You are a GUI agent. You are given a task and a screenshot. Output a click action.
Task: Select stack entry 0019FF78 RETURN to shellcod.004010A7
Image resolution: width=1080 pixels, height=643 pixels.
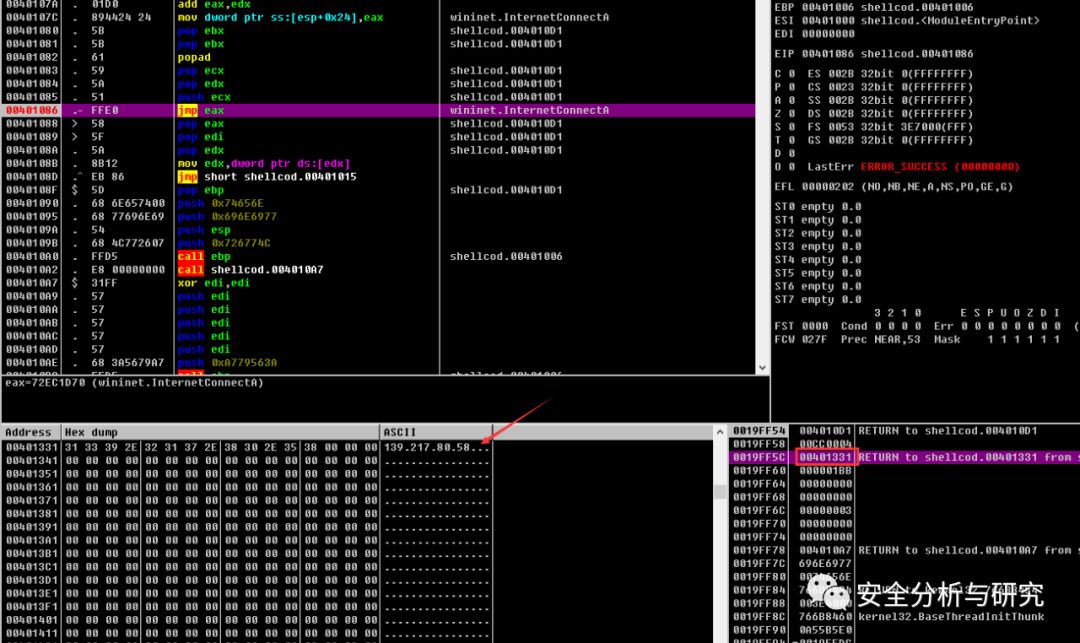904,551
